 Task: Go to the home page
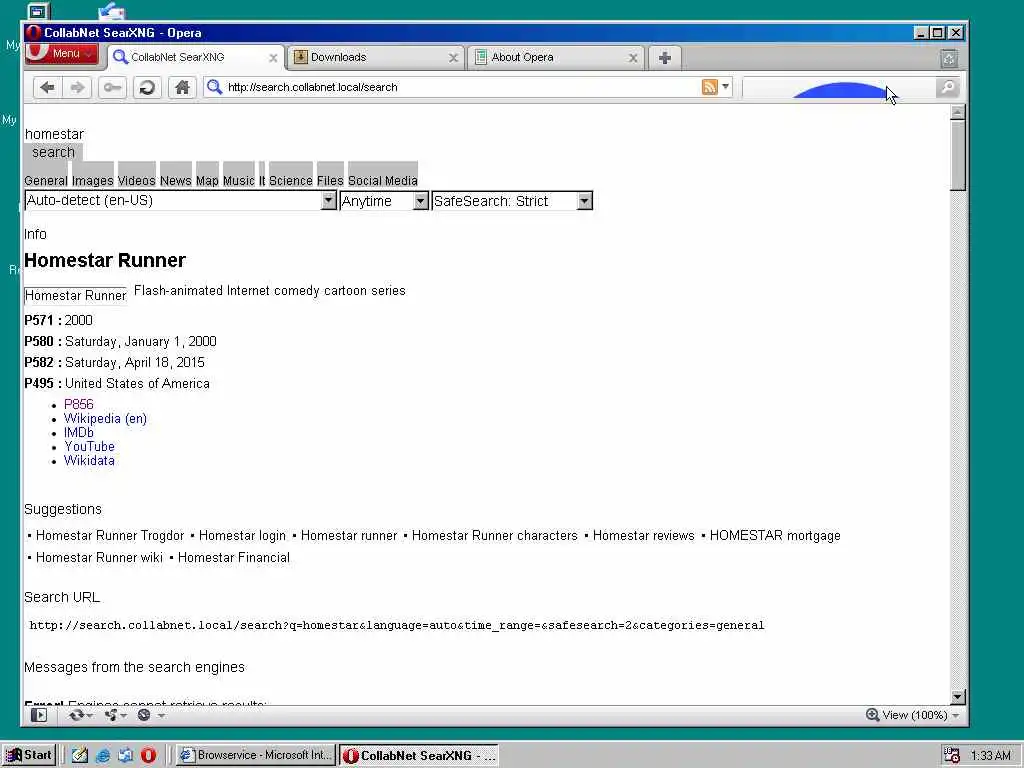coord(182,88)
